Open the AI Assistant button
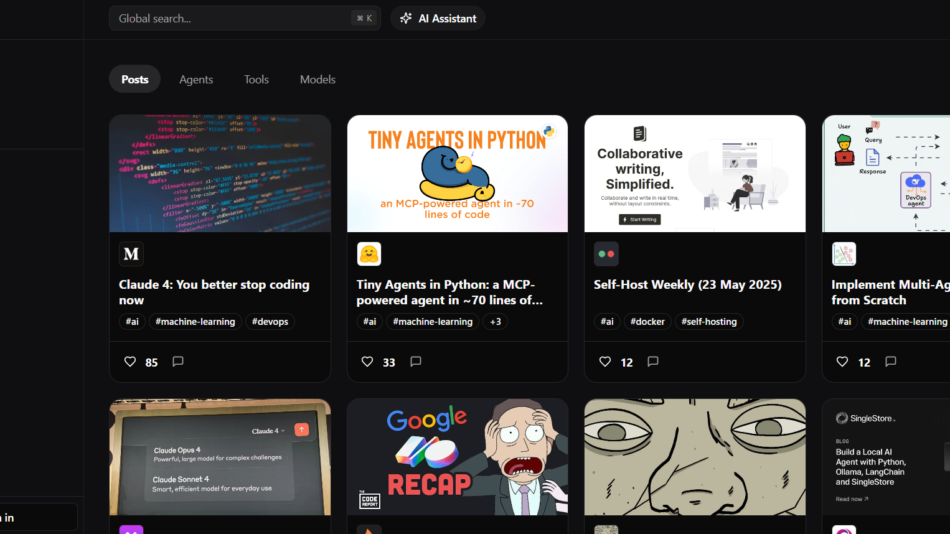Image resolution: width=950 pixels, height=534 pixels. coord(438,18)
